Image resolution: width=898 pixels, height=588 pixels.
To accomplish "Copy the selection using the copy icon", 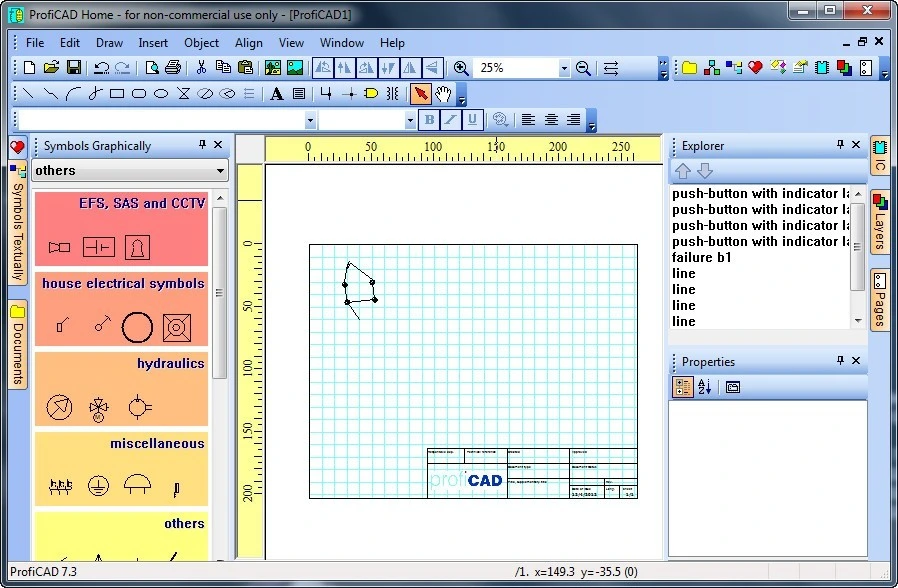I will coord(223,68).
